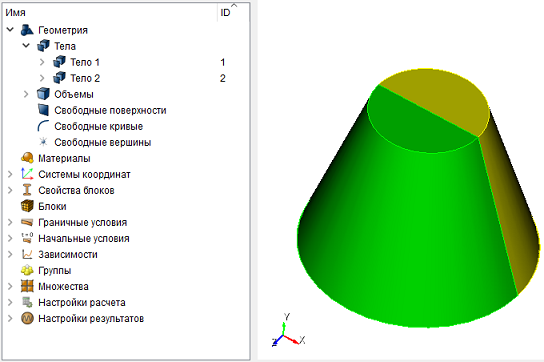This screenshot has width=544, height=362.
Task: Expand Граничные условия node
Action: (x=10, y=222)
